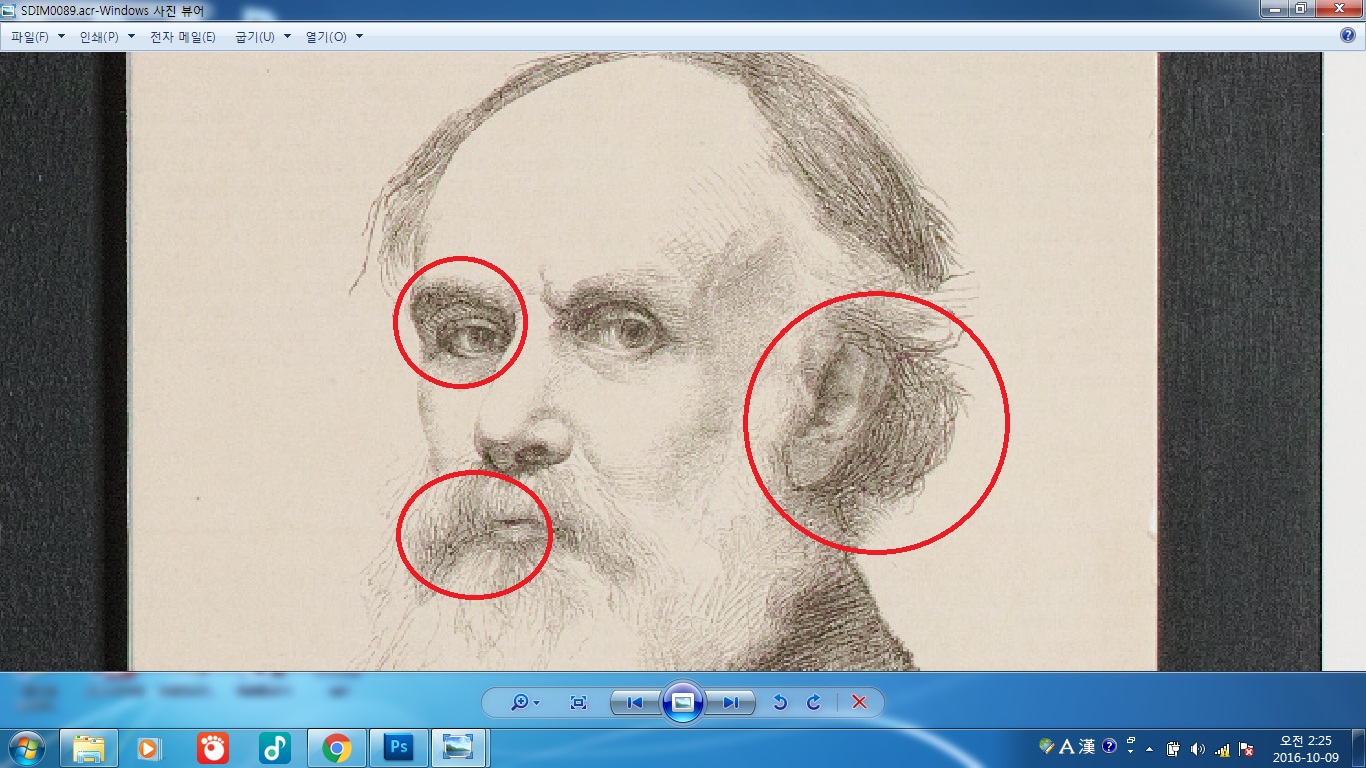
Task: Click the 전자 메일(E) toolbar item
Action: coord(182,36)
